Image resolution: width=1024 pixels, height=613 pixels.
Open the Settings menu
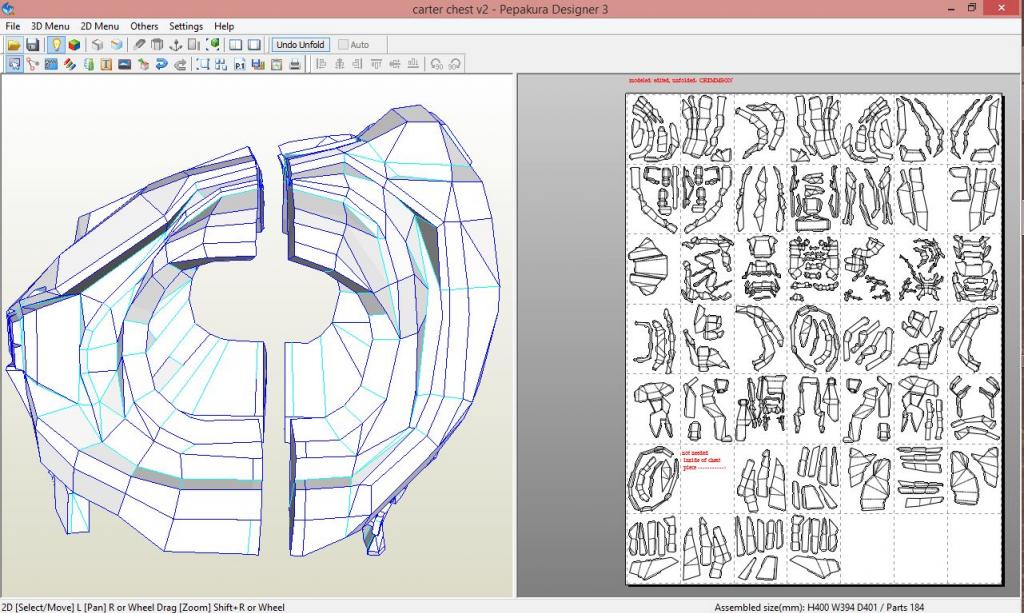click(185, 26)
